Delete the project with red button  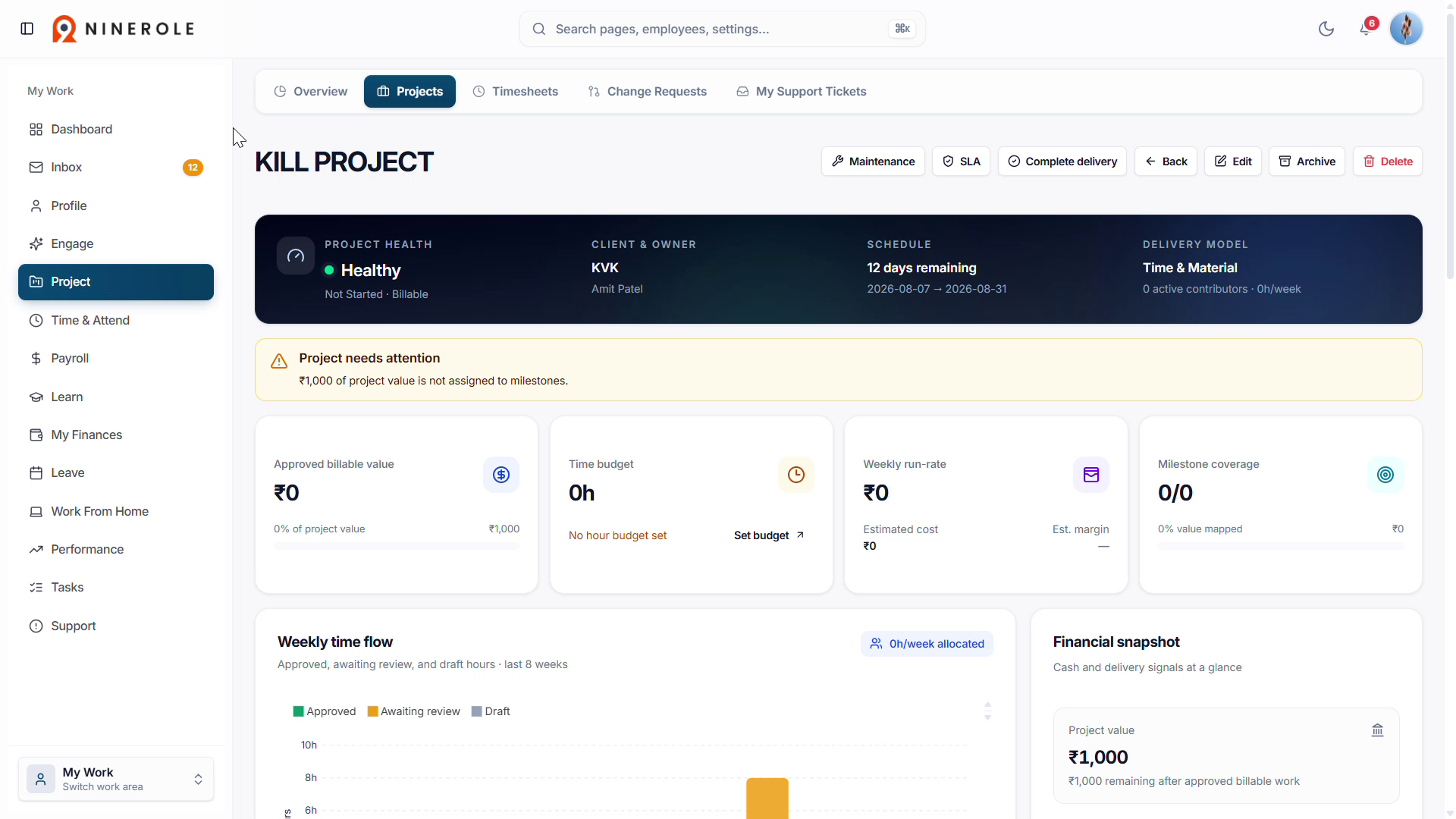tap(1388, 162)
